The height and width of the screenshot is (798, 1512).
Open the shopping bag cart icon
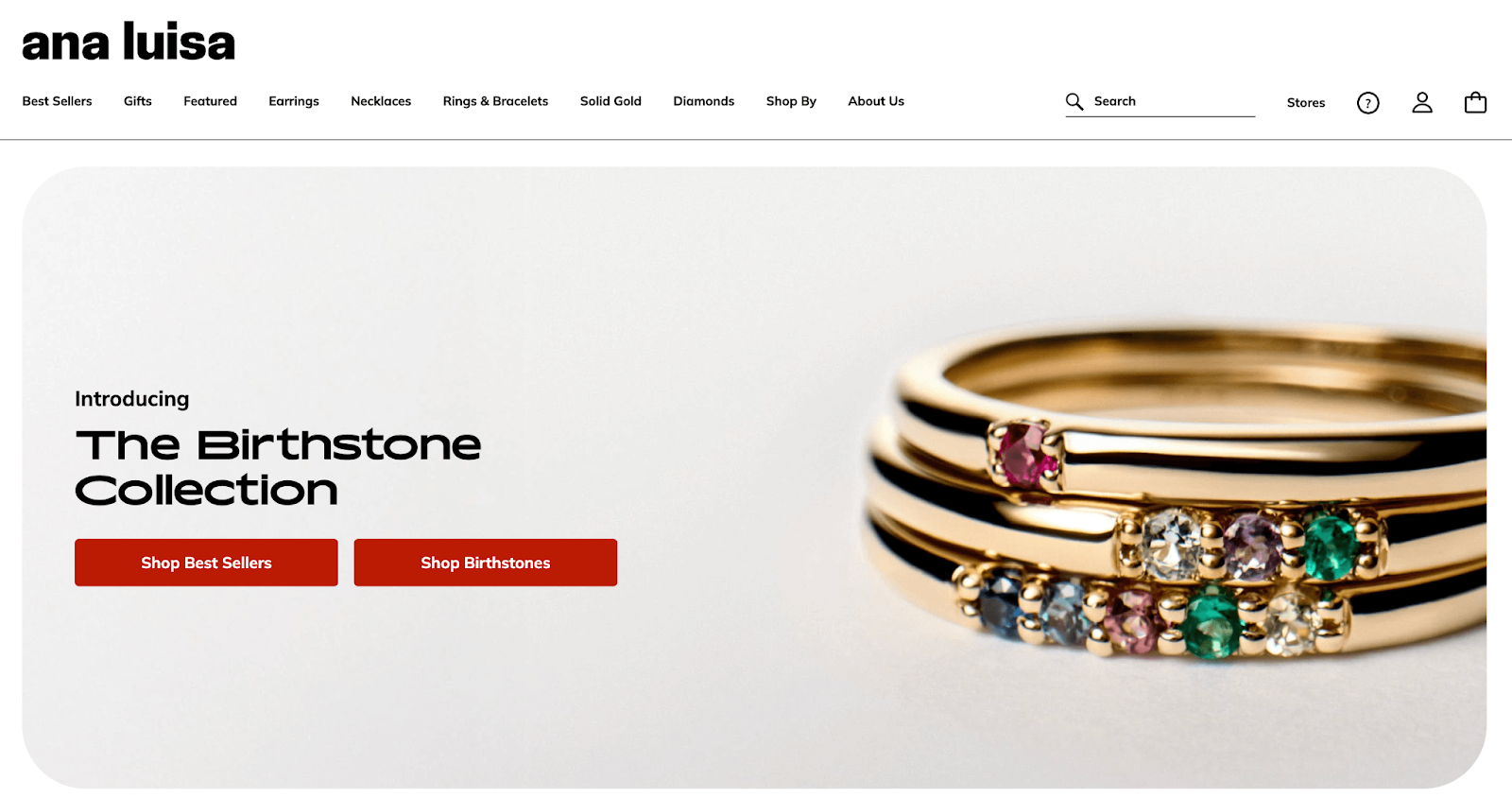(1475, 102)
